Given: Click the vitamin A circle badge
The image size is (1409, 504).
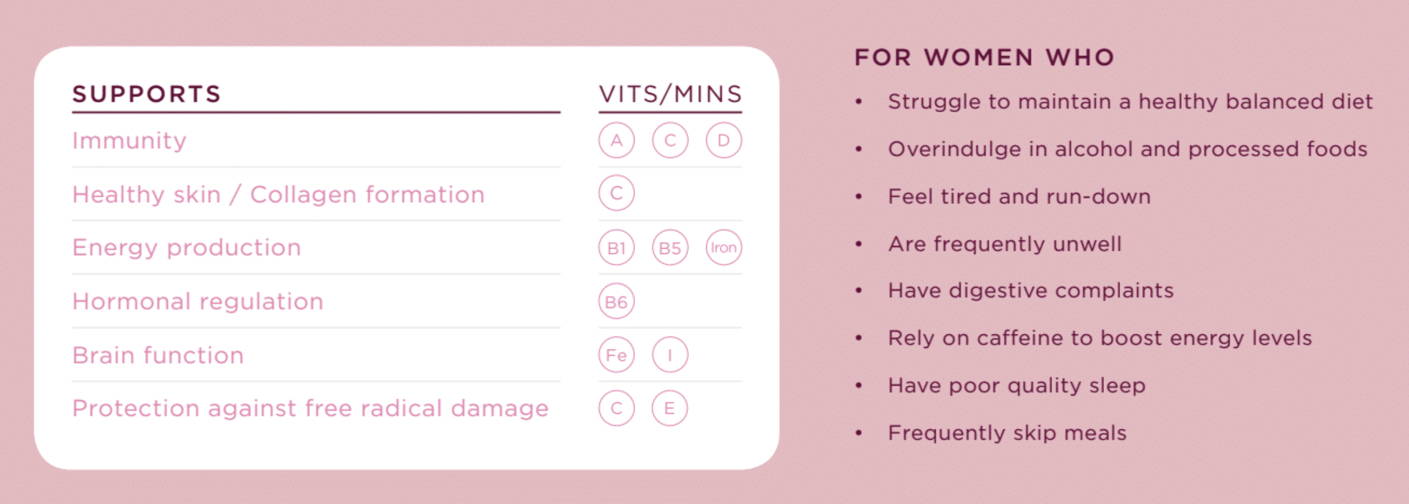Looking at the screenshot, I should click(x=617, y=141).
